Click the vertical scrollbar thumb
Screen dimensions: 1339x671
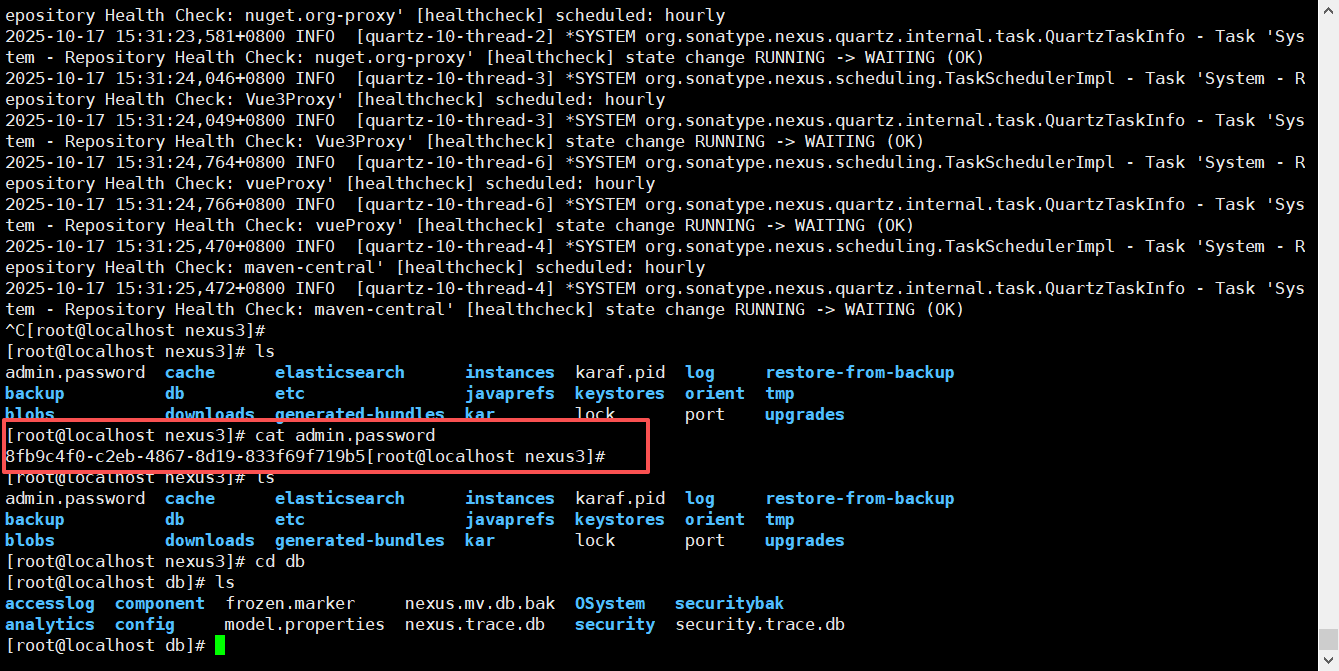point(1328,639)
